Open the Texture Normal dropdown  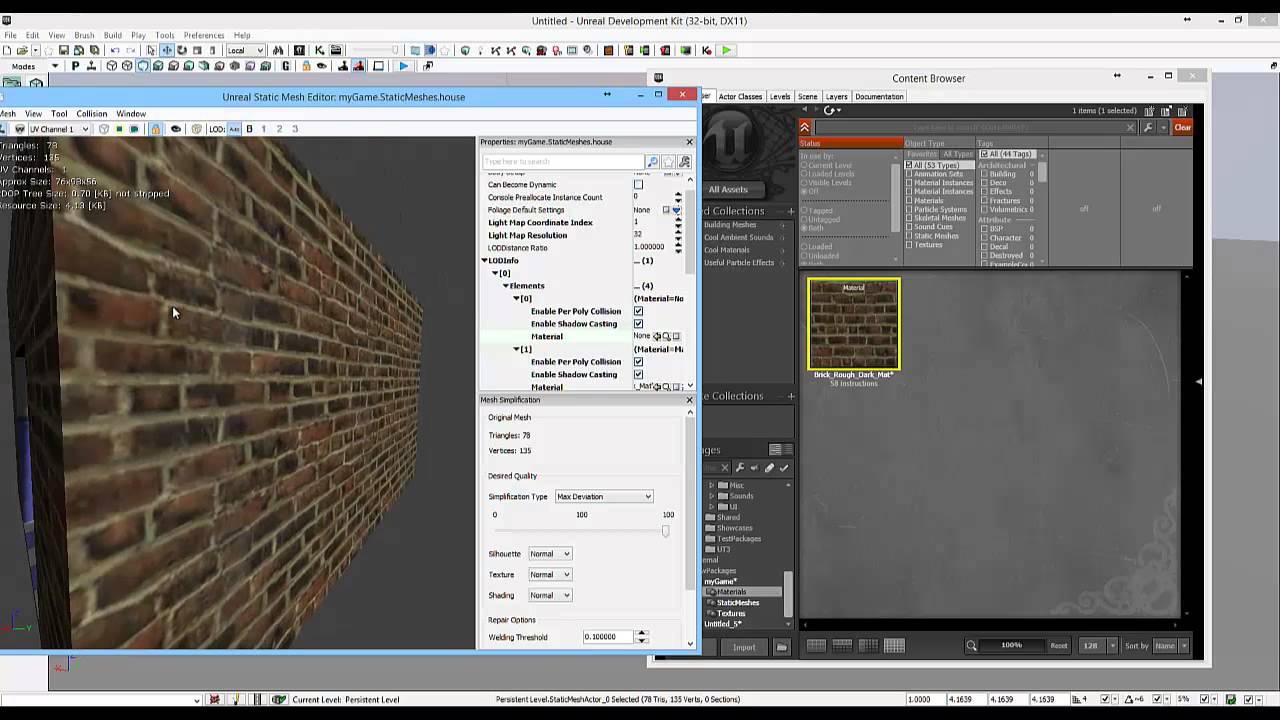(550, 575)
